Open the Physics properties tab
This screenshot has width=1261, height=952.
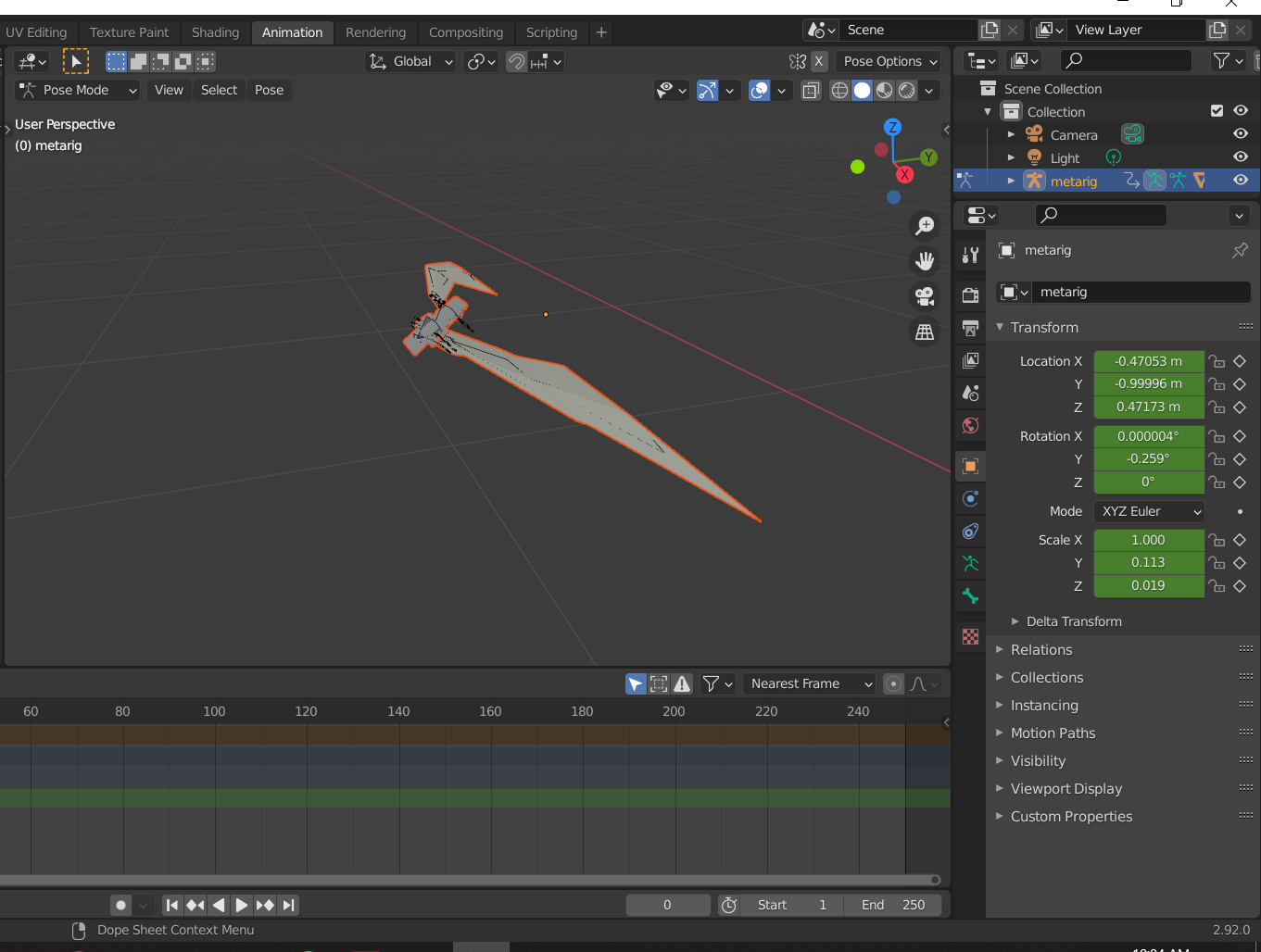pyautogui.click(x=970, y=498)
